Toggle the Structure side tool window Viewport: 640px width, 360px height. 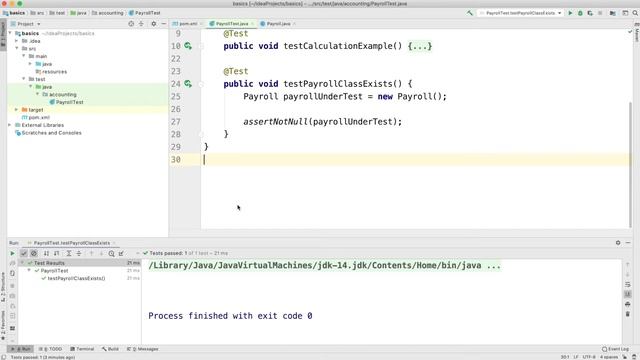pos(3,287)
